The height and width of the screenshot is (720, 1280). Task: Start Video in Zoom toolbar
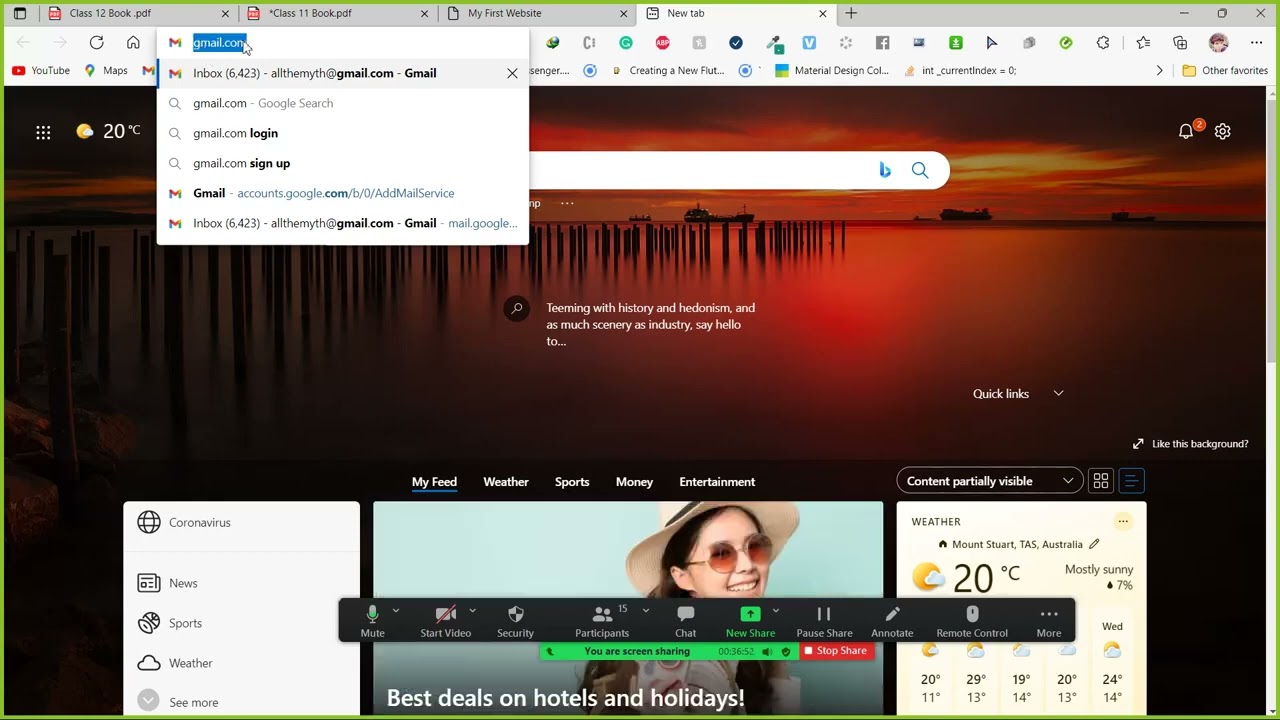tap(445, 621)
